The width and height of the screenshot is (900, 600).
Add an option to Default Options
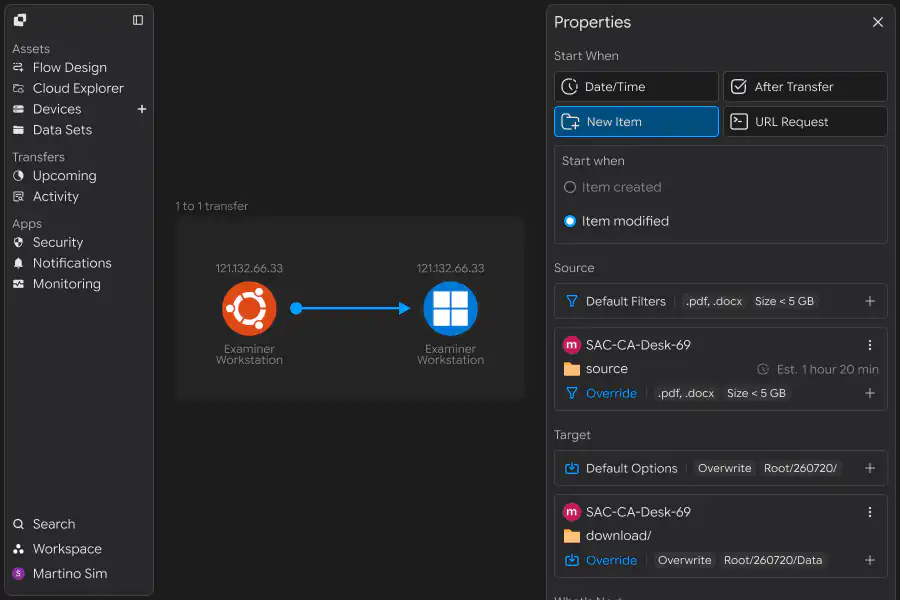coord(870,469)
